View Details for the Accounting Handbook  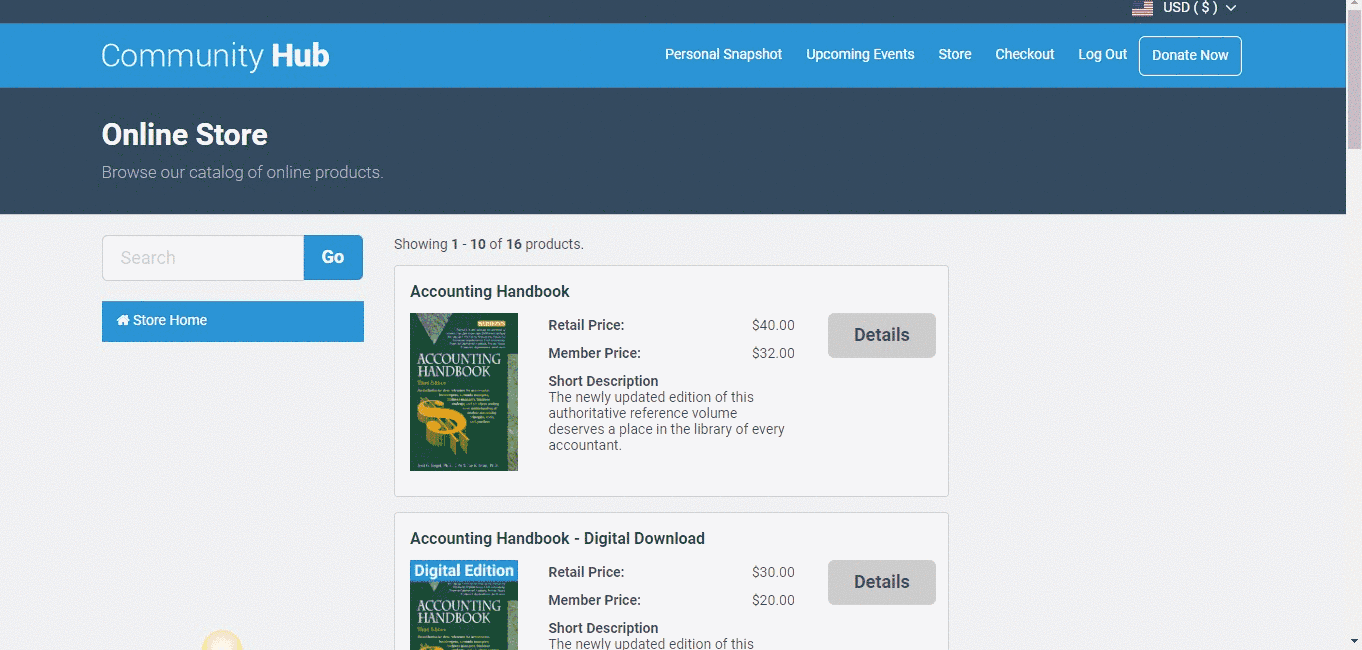click(x=881, y=336)
